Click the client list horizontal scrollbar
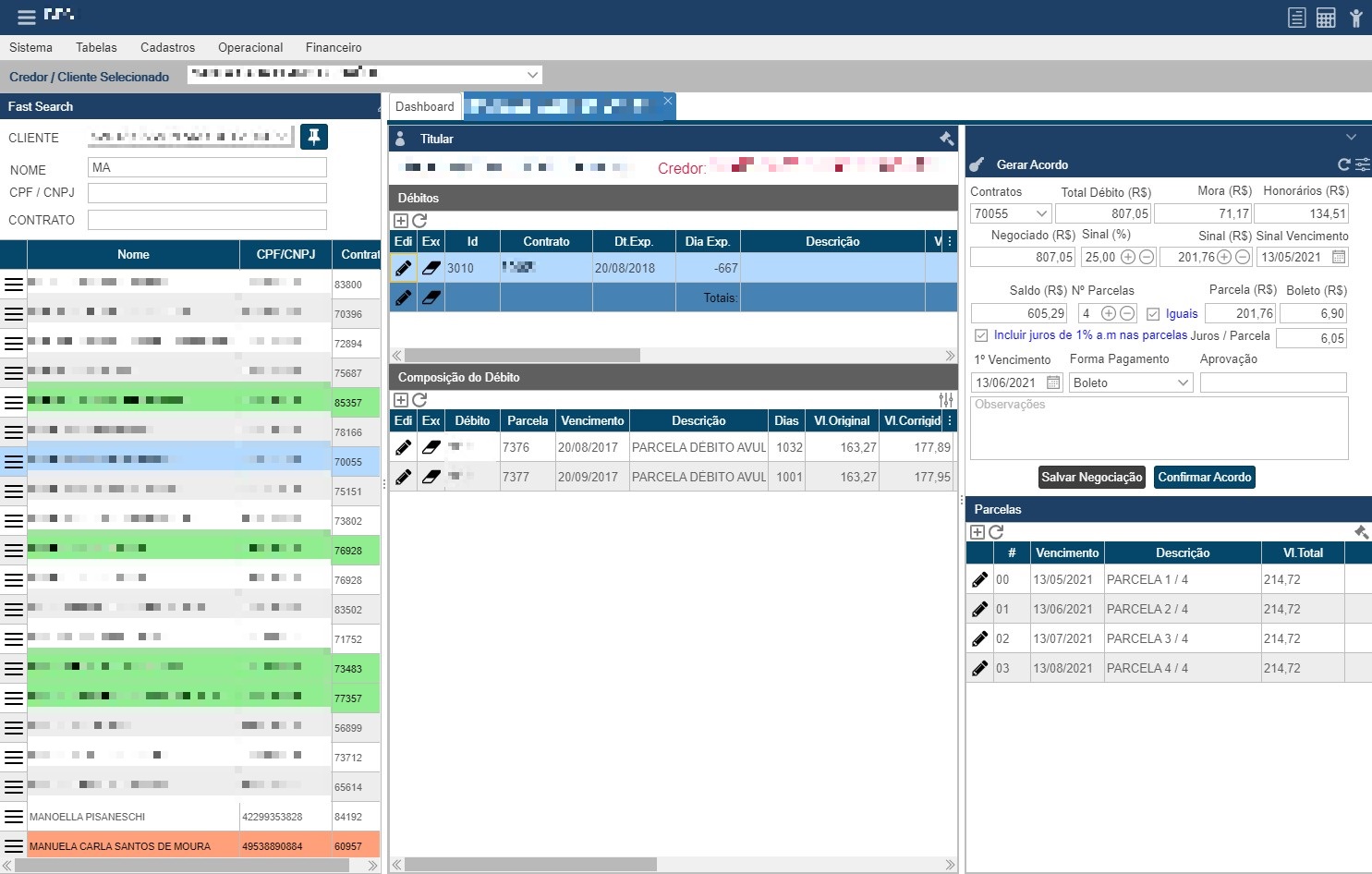 tap(182, 866)
